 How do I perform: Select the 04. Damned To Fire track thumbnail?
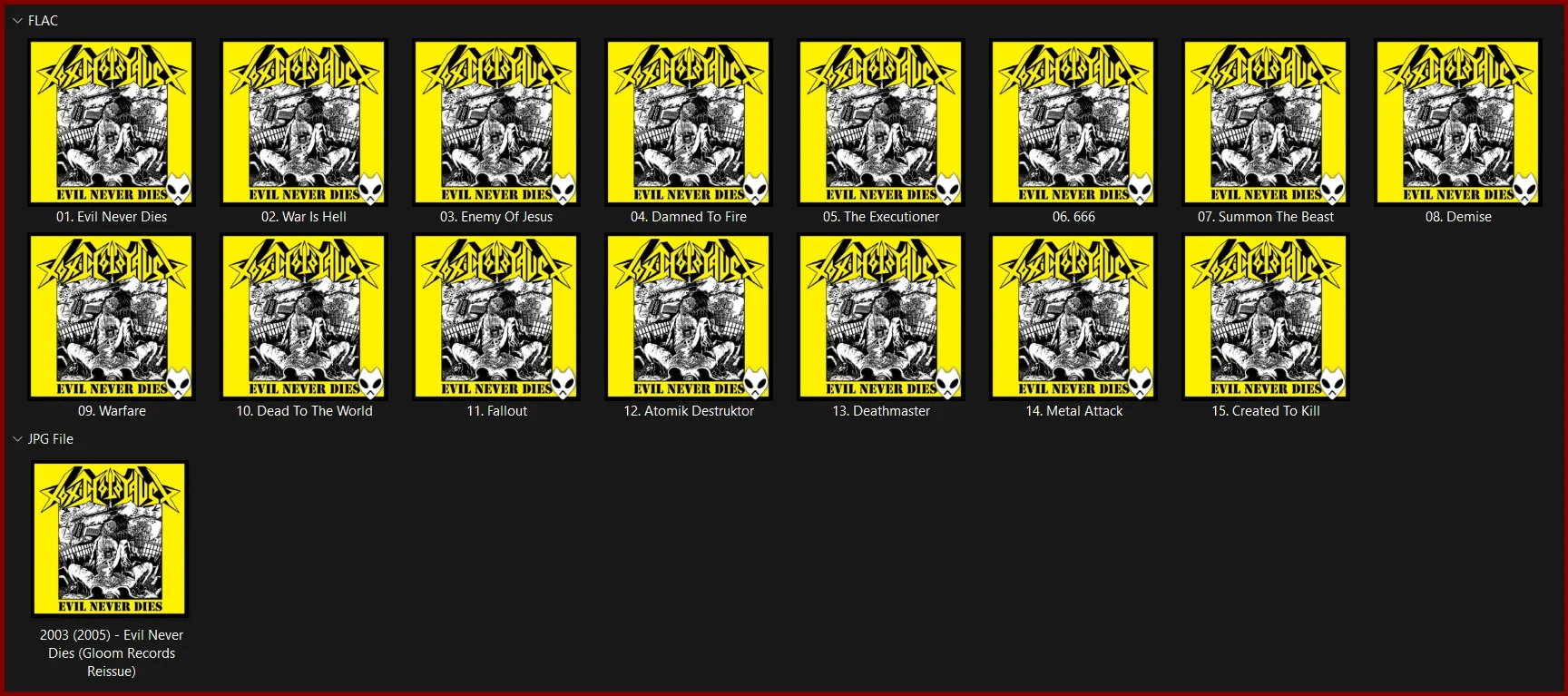click(x=689, y=123)
